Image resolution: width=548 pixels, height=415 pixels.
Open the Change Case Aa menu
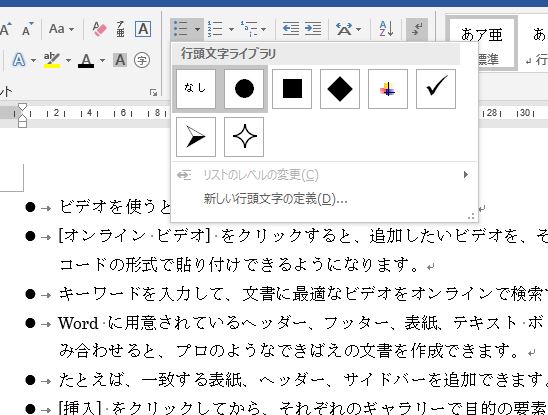62,29
